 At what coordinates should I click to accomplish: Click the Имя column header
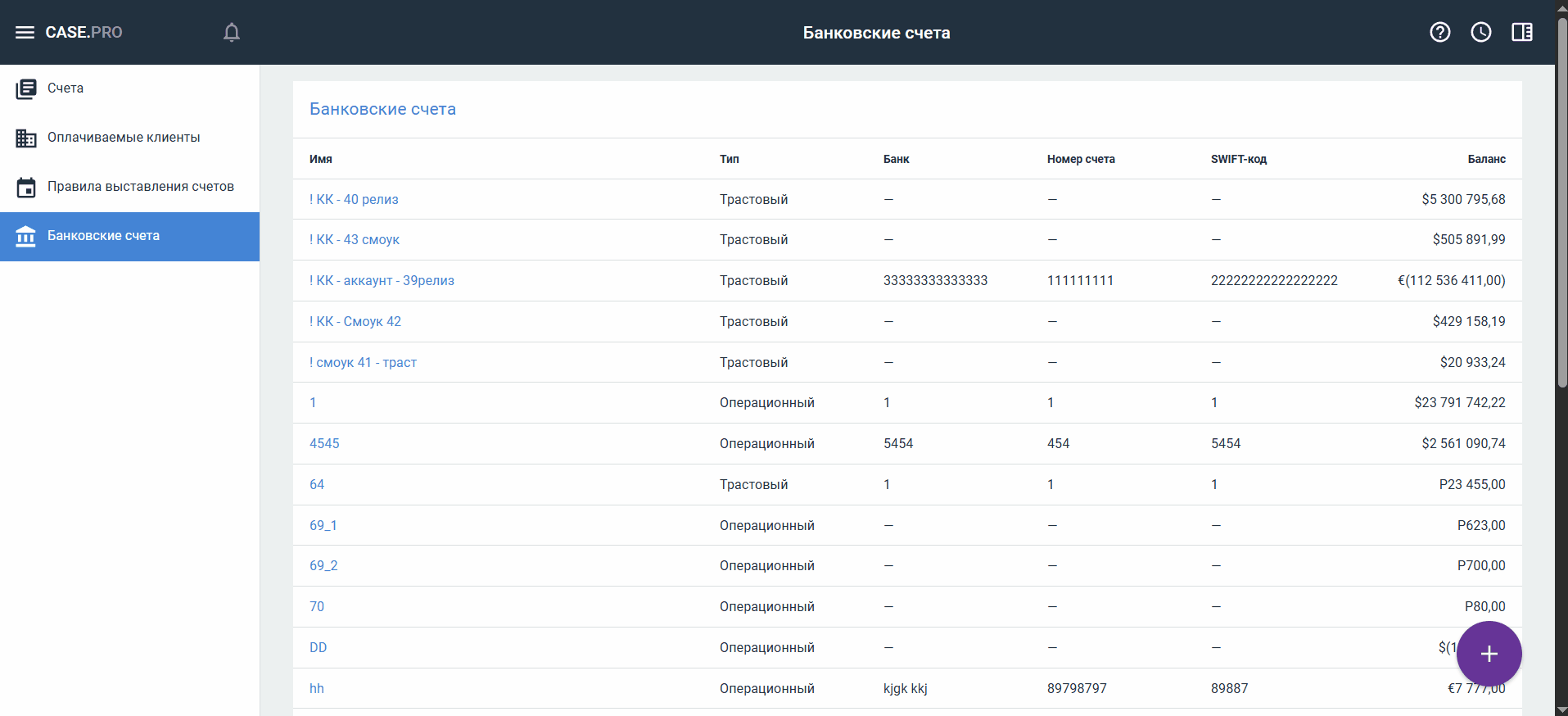321,159
